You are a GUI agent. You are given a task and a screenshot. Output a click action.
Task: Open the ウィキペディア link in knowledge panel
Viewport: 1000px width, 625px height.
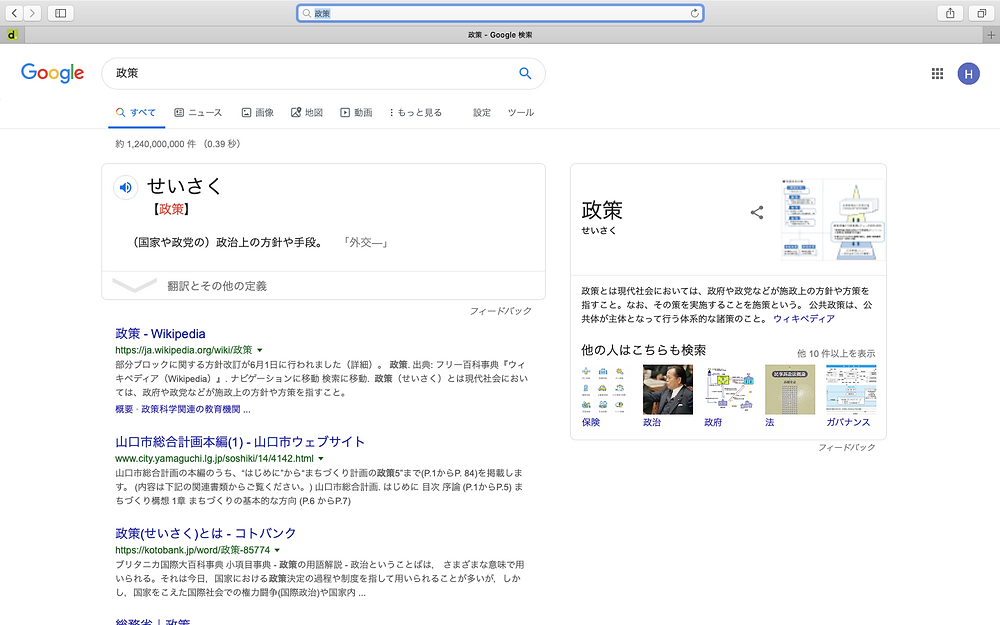[x=804, y=319]
